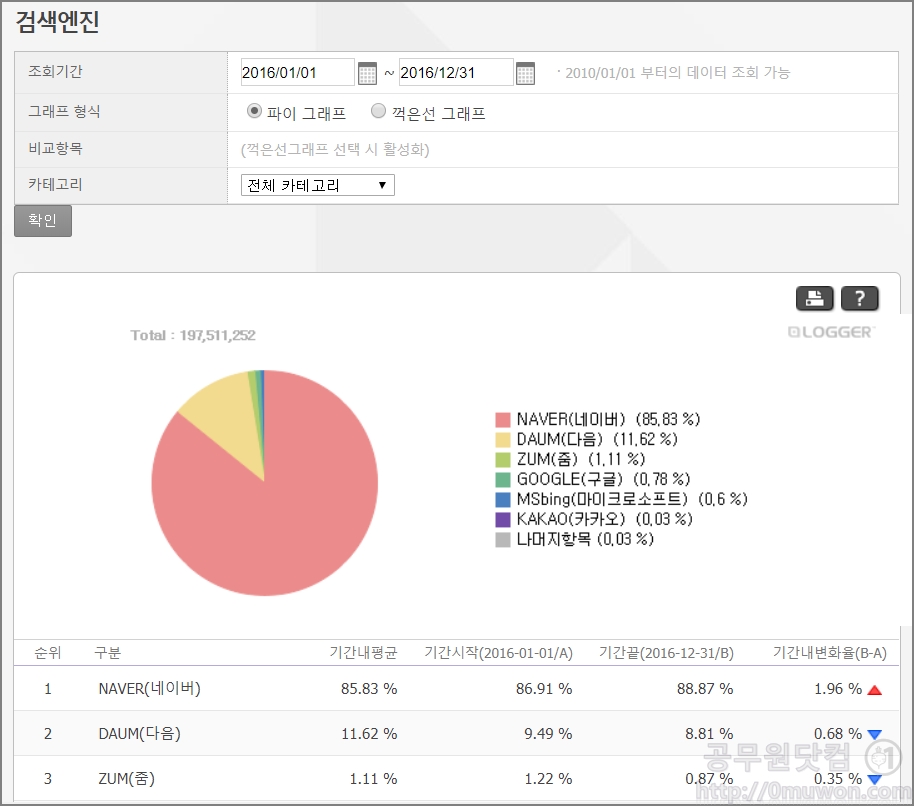Click the 순위 column header
Screen dimensions: 914x806
point(48,653)
